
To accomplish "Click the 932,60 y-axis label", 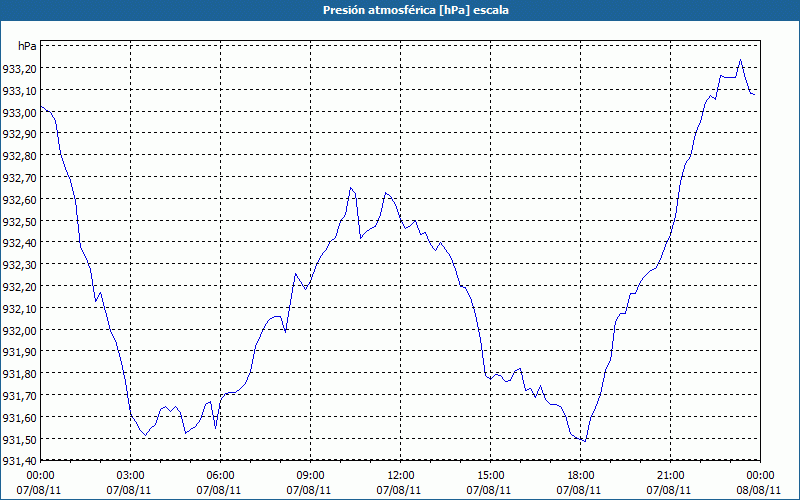I will [19, 199].
